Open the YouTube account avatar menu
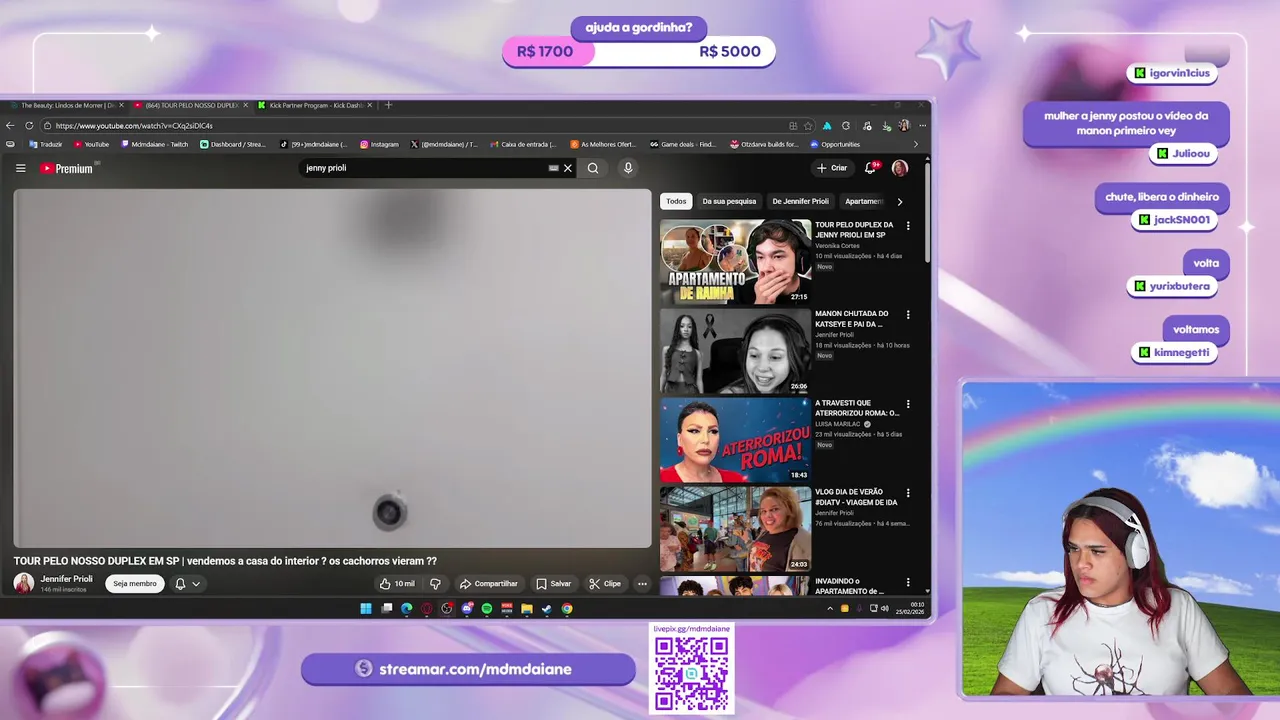Image resolution: width=1280 pixels, height=720 pixels. 900,168
